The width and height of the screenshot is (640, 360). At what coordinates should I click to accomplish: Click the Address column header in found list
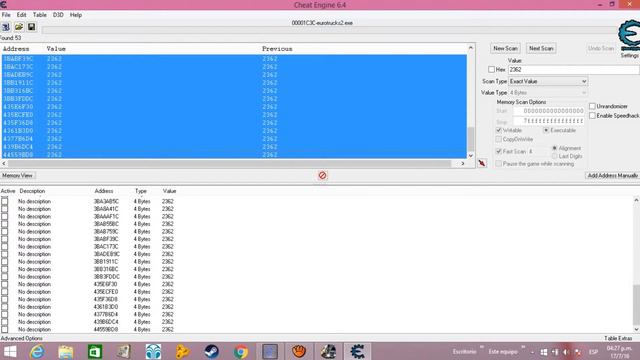tap(16, 49)
